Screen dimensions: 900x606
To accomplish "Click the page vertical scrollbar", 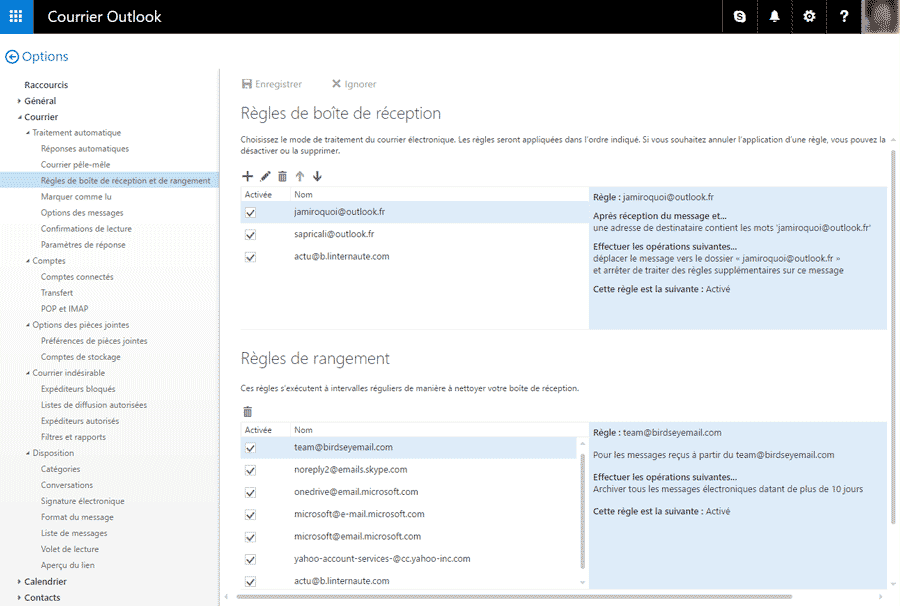I will pos(893,336).
